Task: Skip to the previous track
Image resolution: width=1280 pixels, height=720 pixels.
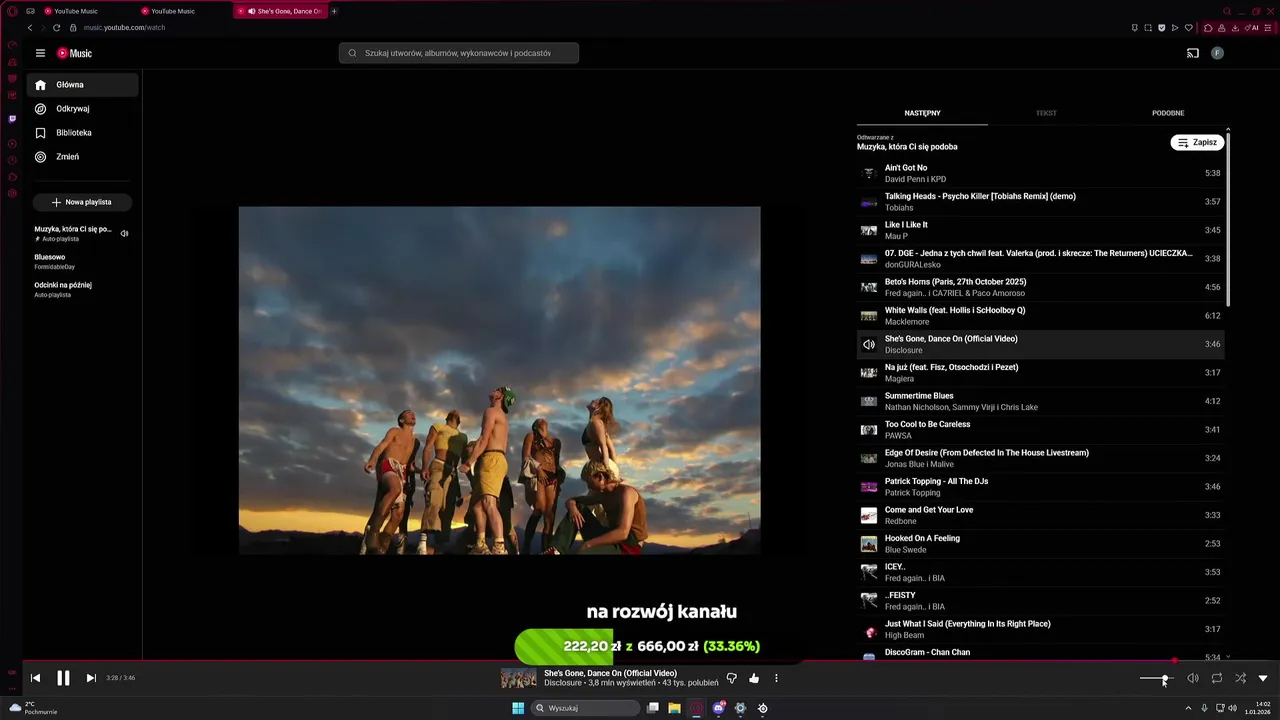Action: pyautogui.click(x=35, y=678)
